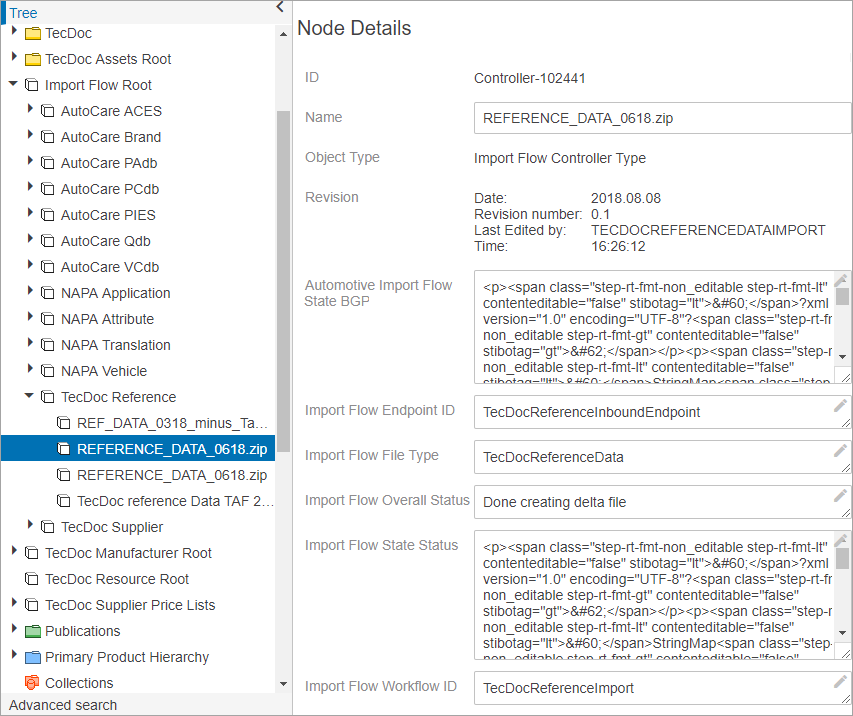Click node icon next to NAPA Vehicle

[x=48, y=371]
